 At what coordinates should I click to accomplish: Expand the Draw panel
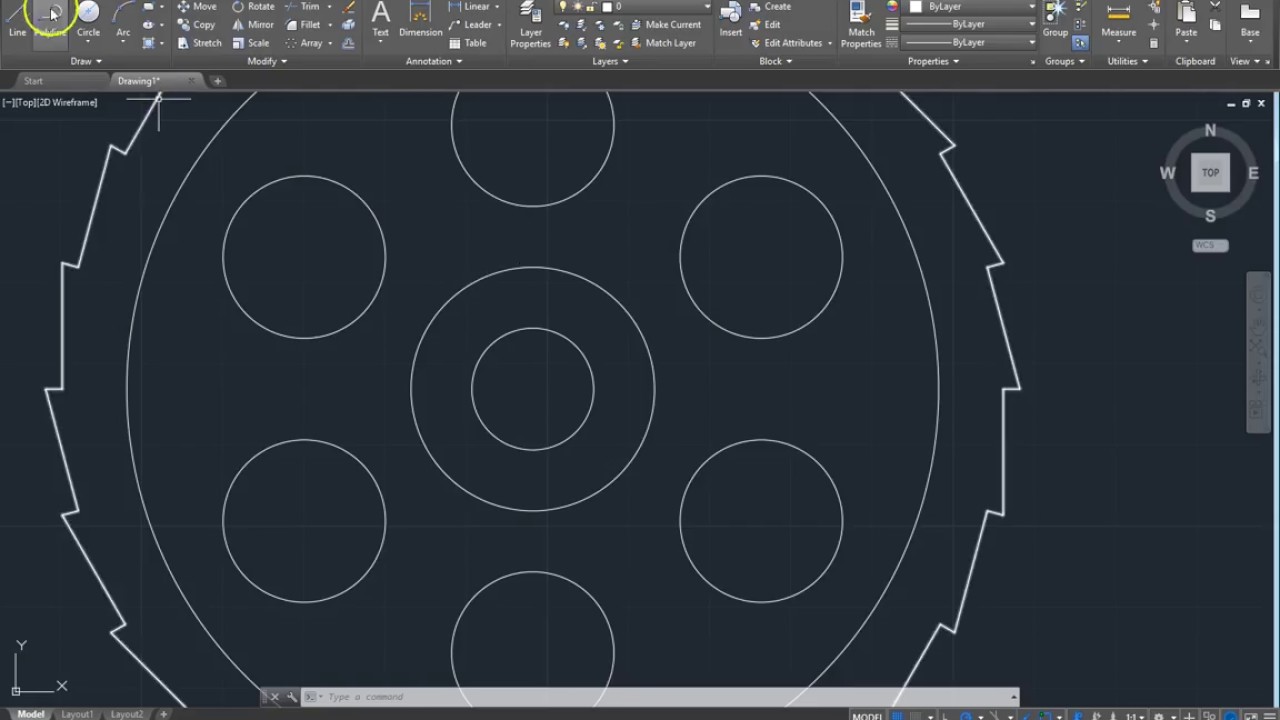(86, 61)
